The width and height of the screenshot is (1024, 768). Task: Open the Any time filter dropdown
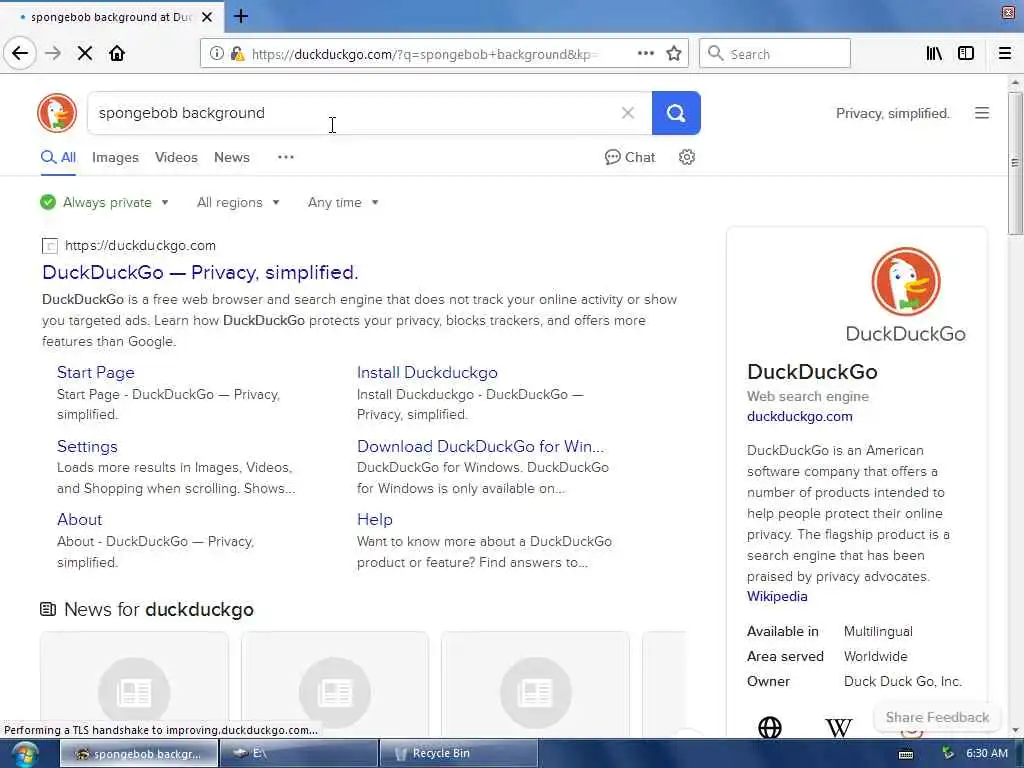[x=343, y=202]
